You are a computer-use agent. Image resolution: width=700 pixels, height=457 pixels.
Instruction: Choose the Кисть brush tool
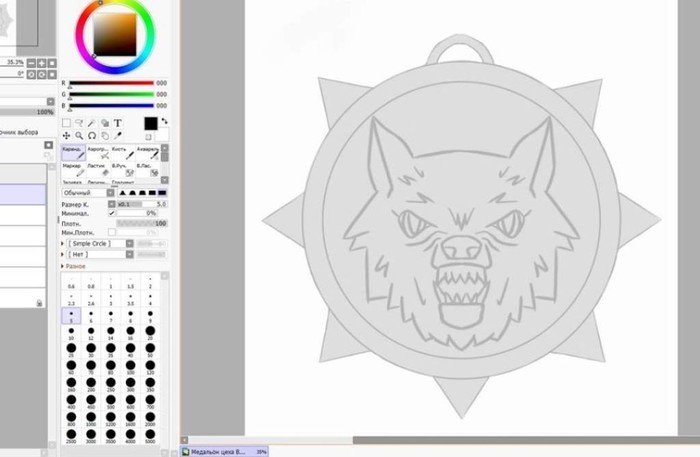point(123,152)
